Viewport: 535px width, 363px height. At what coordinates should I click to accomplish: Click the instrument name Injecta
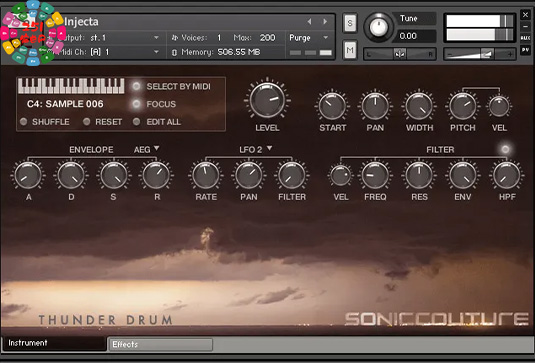(81, 21)
